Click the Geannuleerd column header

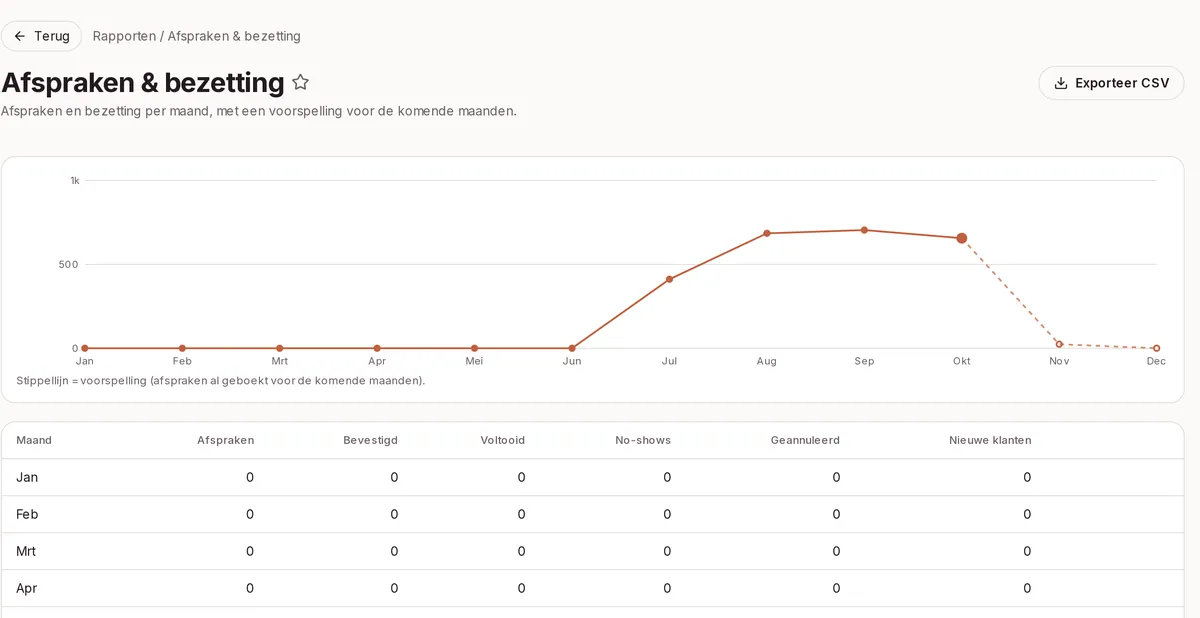tap(805, 440)
